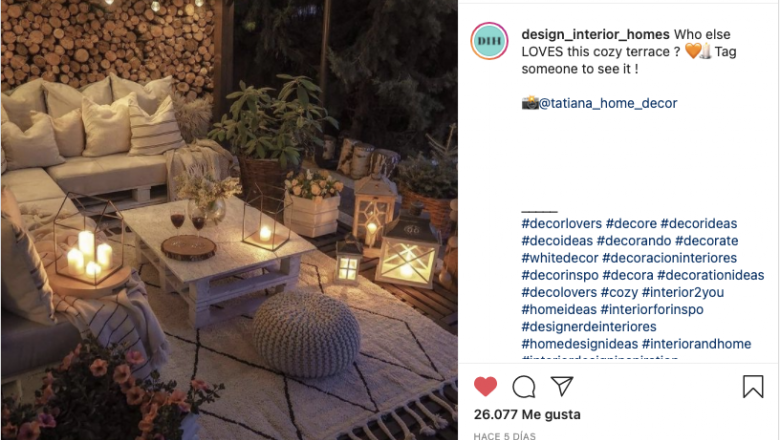
Task: Open the #interior2you hashtag
Action: click(683, 292)
